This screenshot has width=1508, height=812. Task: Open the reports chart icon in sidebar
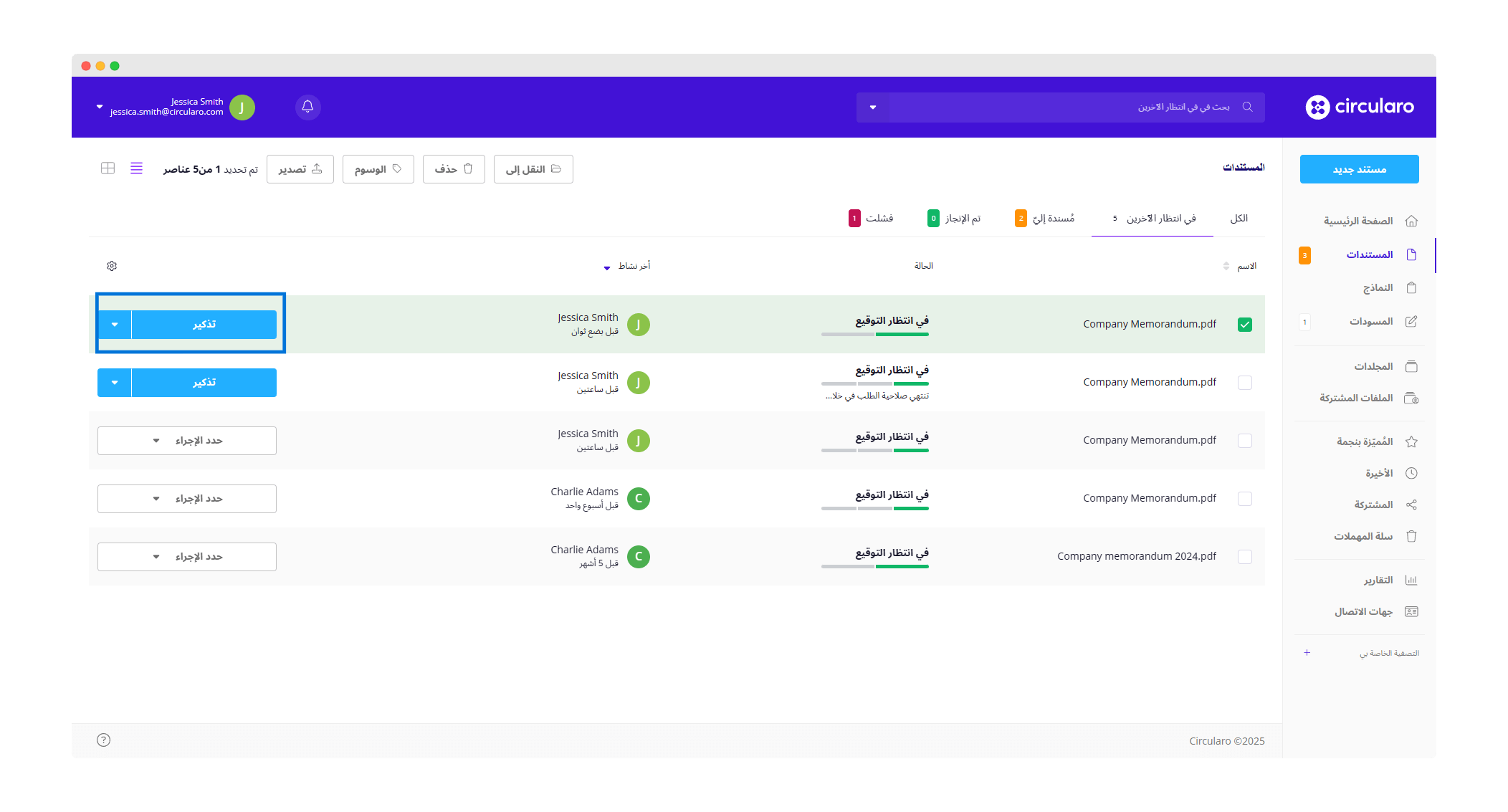click(1411, 580)
